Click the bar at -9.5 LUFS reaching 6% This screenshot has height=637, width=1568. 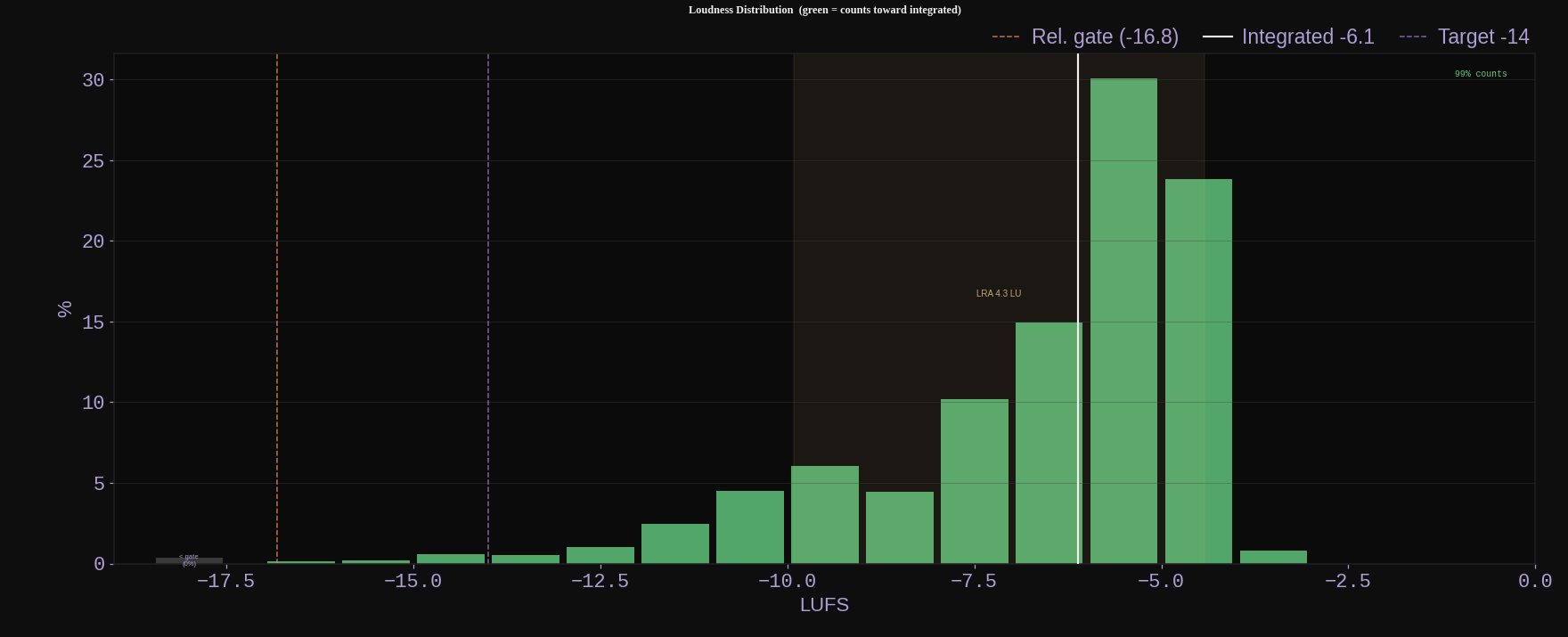click(825, 515)
